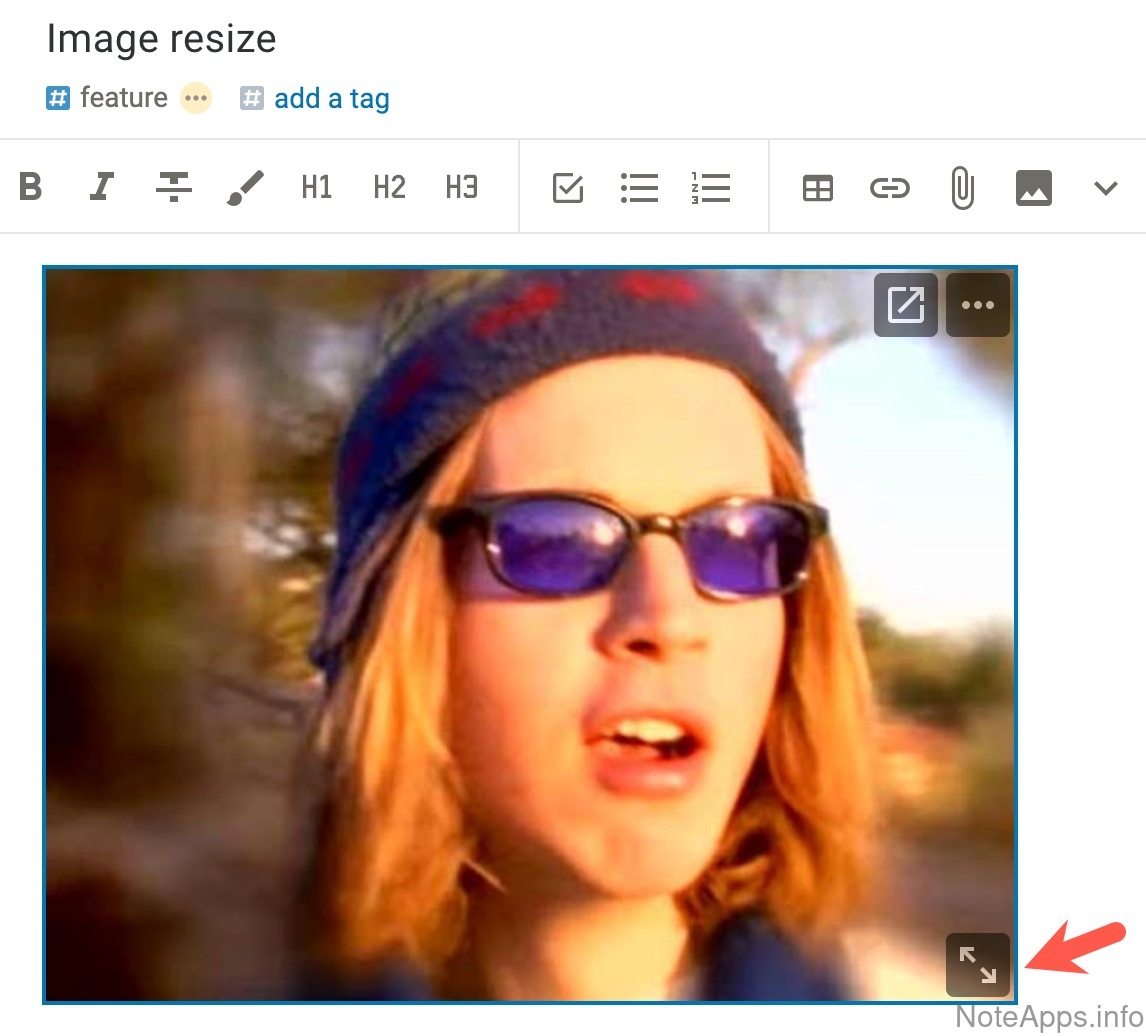Insert a bulleted list
Viewport: 1146px width, 1036px height.
[639, 187]
